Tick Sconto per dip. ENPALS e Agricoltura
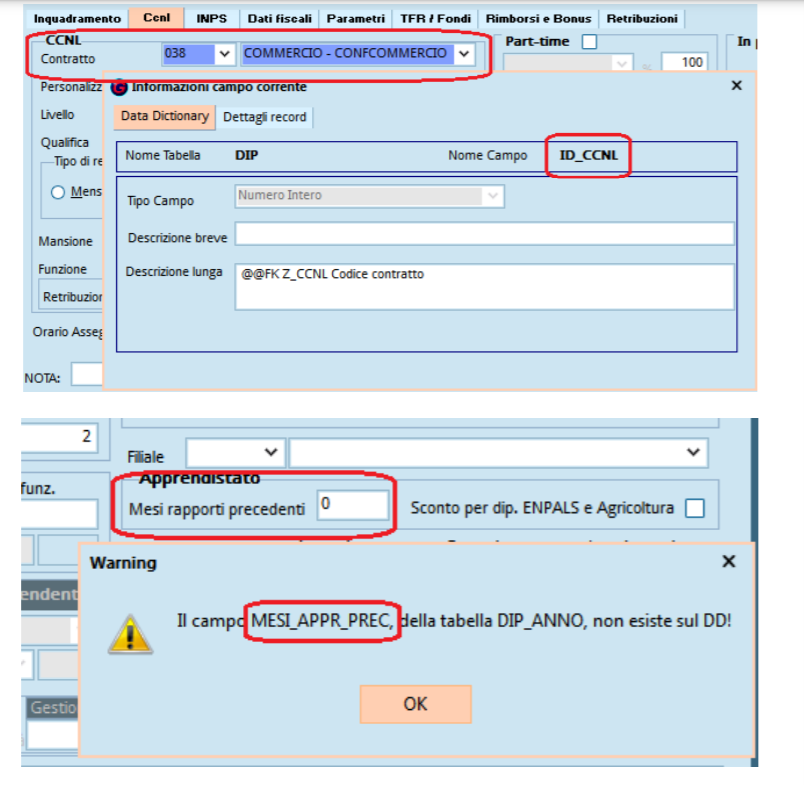Viewport: 804px width, 785px height. [695, 509]
